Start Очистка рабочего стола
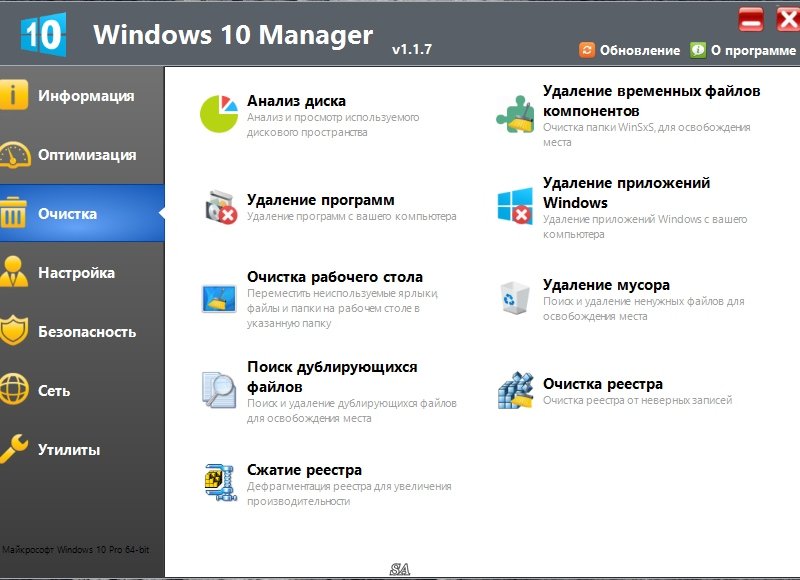800x580 pixels. [335, 277]
